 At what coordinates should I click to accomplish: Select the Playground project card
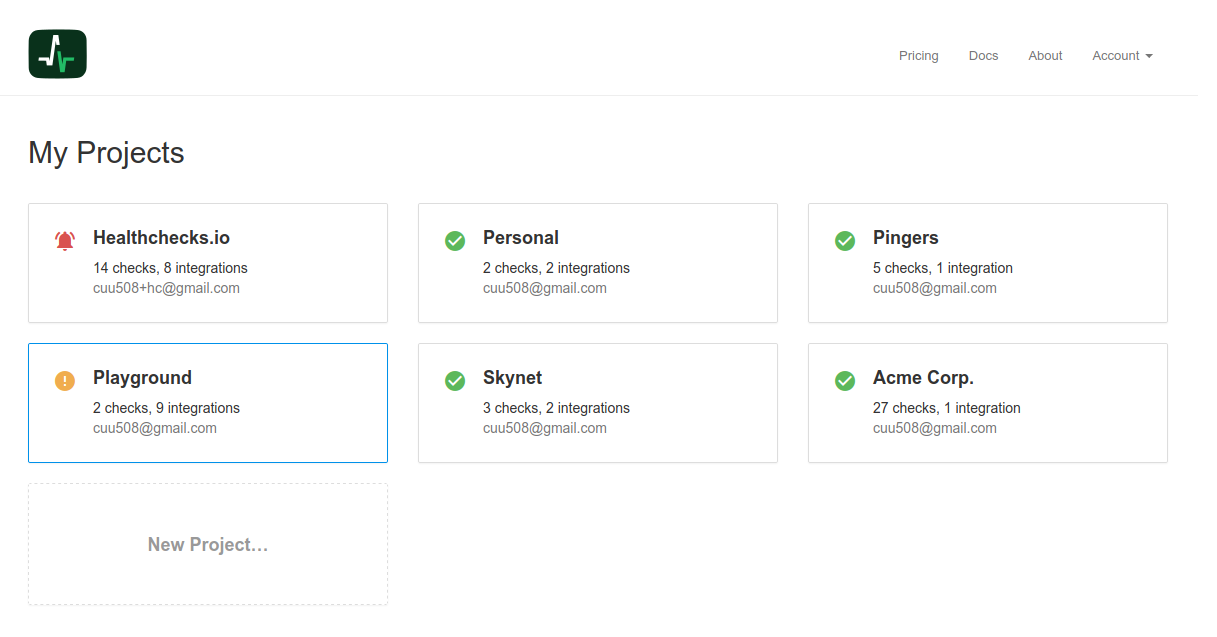207,402
